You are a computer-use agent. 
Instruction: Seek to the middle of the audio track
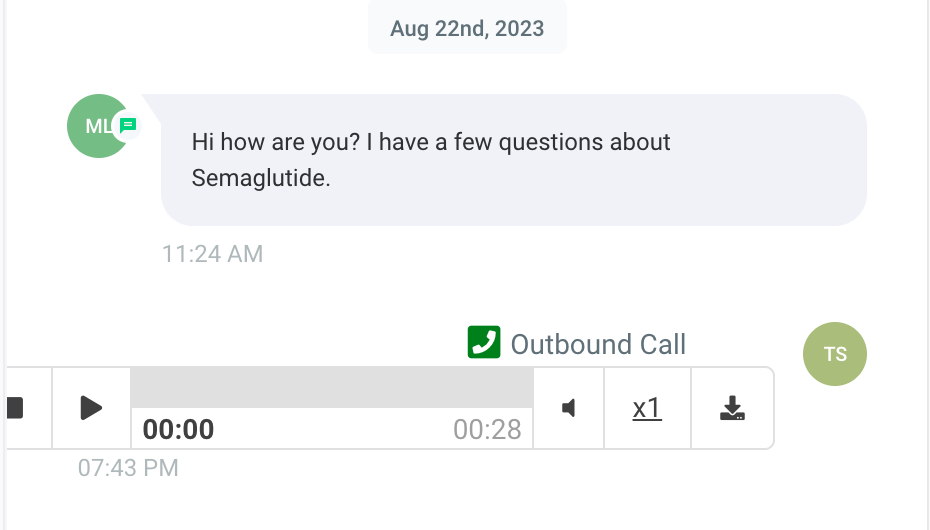pos(332,387)
